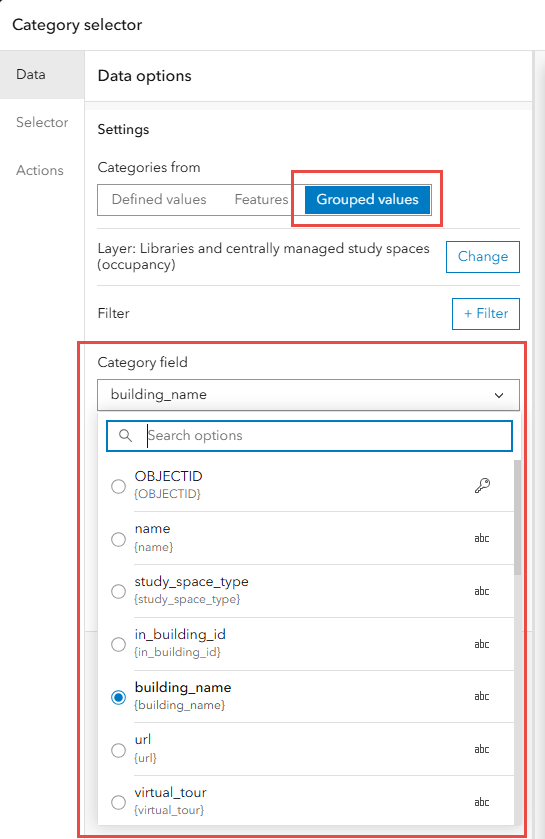Click the abc type icon for building_name
This screenshot has height=839, width=545.
[x=482, y=696]
